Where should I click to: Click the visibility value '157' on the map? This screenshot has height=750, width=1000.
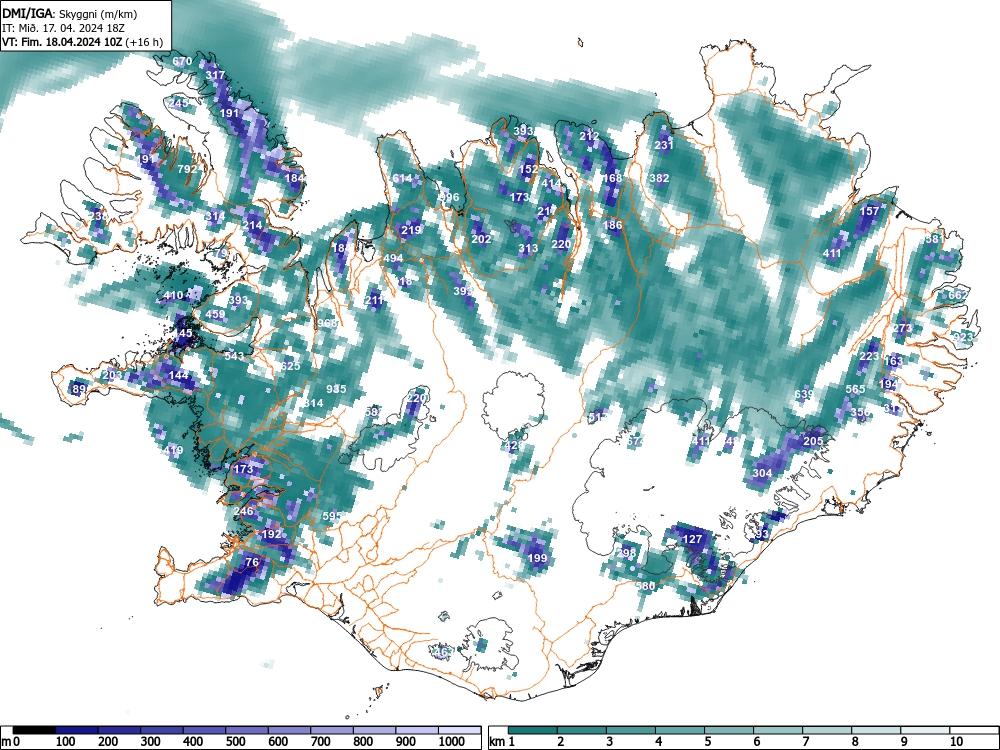(870, 211)
